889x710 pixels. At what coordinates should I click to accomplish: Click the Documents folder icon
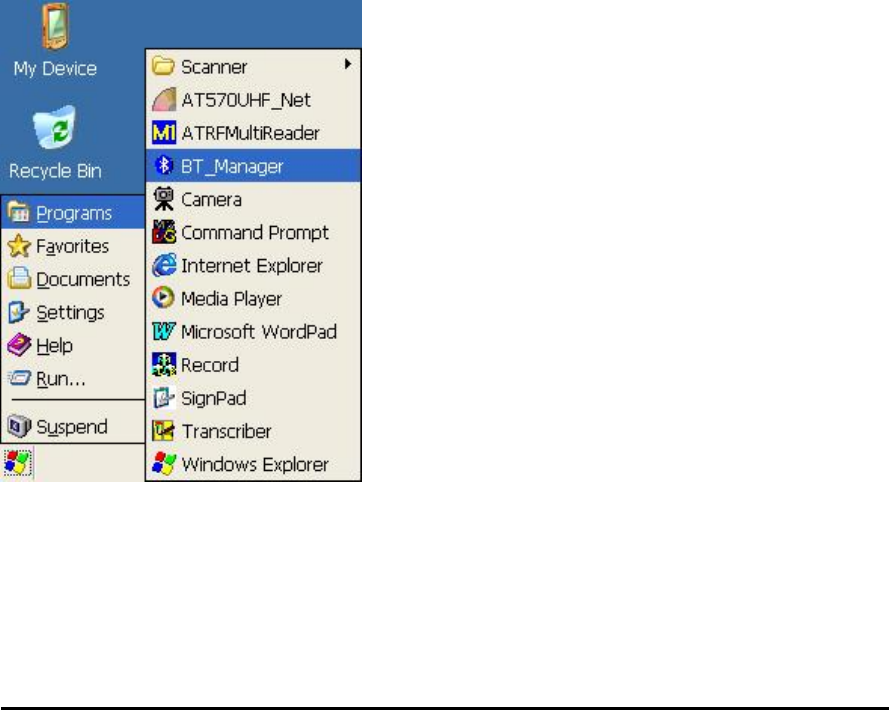tap(19, 278)
